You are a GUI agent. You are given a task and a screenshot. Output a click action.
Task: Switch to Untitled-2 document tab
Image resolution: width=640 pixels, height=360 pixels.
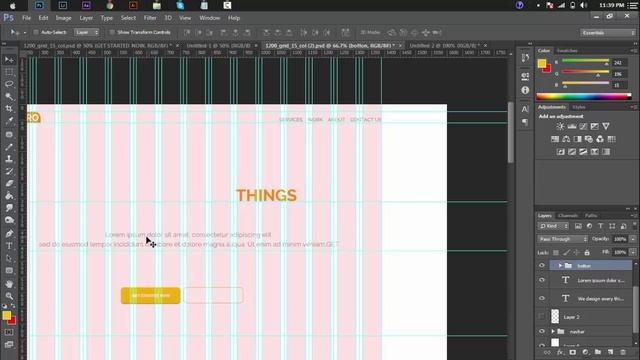click(x=444, y=46)
